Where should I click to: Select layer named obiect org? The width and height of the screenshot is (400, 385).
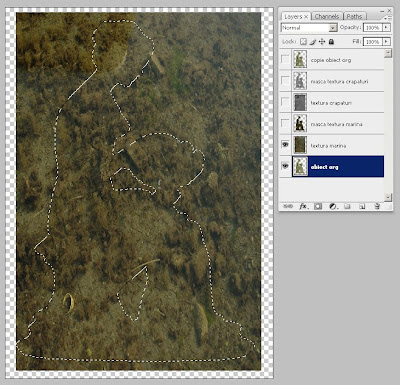pos(324,167)
